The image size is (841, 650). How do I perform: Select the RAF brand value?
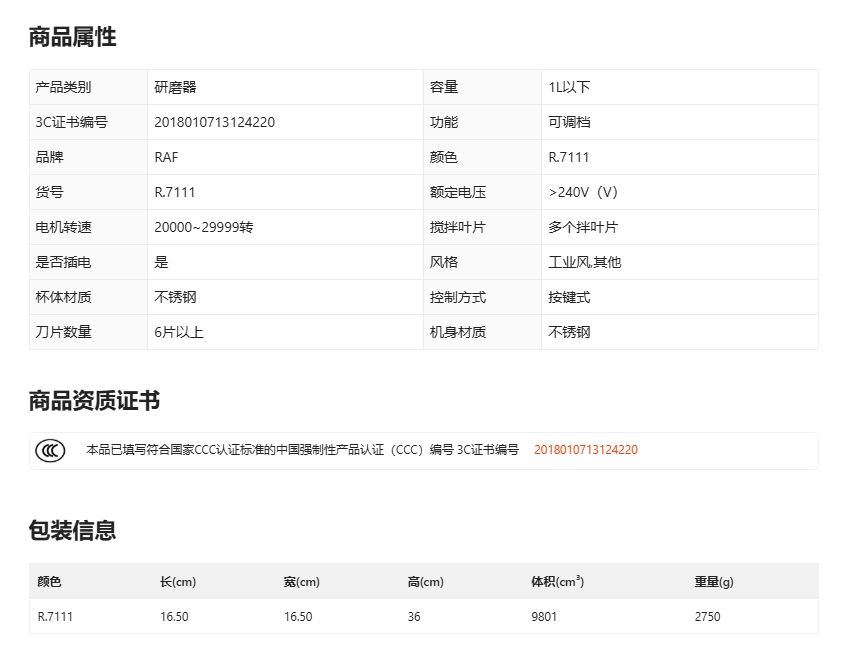(x=166, y=158)
